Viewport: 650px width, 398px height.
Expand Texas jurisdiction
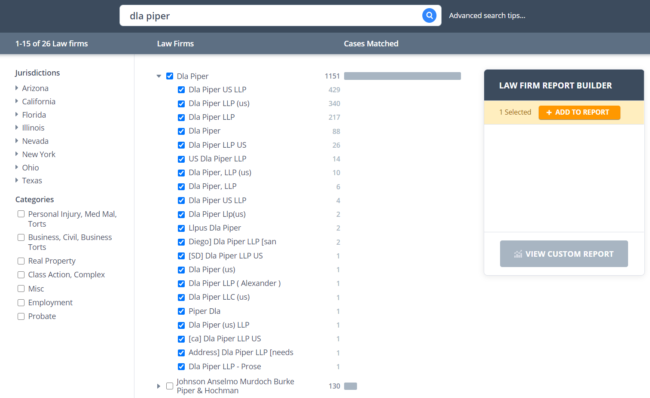tap(17, 180)
